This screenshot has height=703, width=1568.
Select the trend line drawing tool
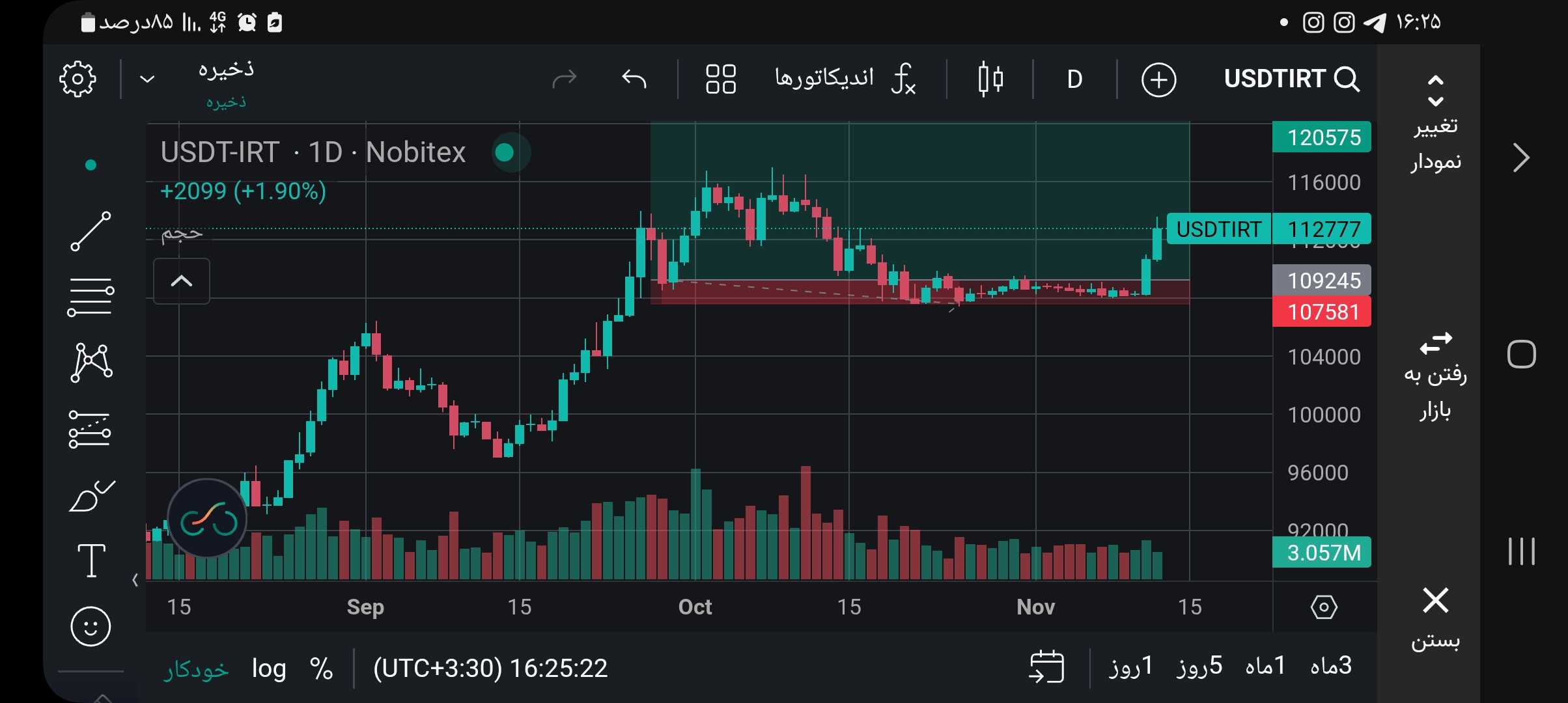[x=91, y=231]
